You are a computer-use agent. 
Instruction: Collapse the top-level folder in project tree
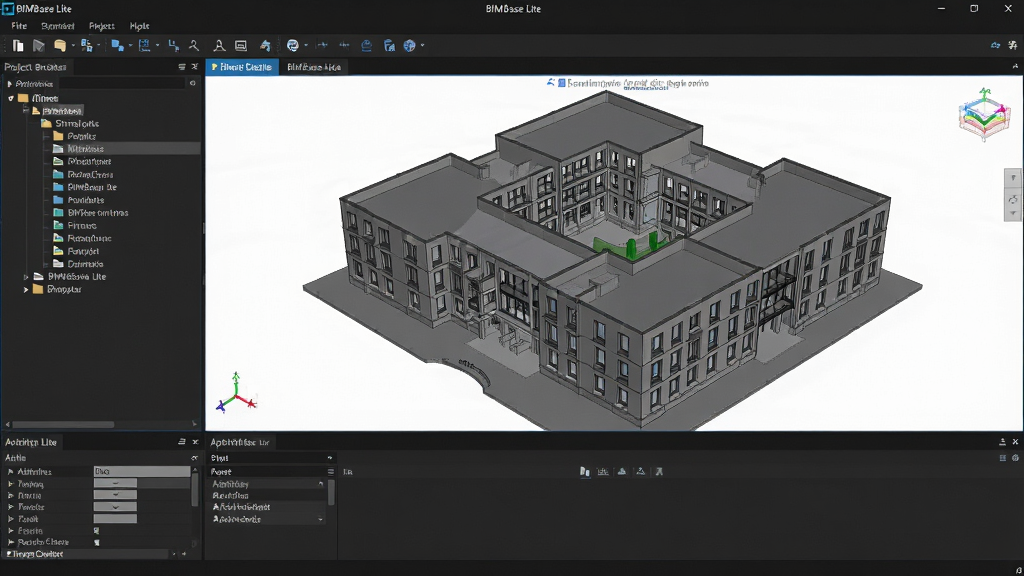point(11,98)
